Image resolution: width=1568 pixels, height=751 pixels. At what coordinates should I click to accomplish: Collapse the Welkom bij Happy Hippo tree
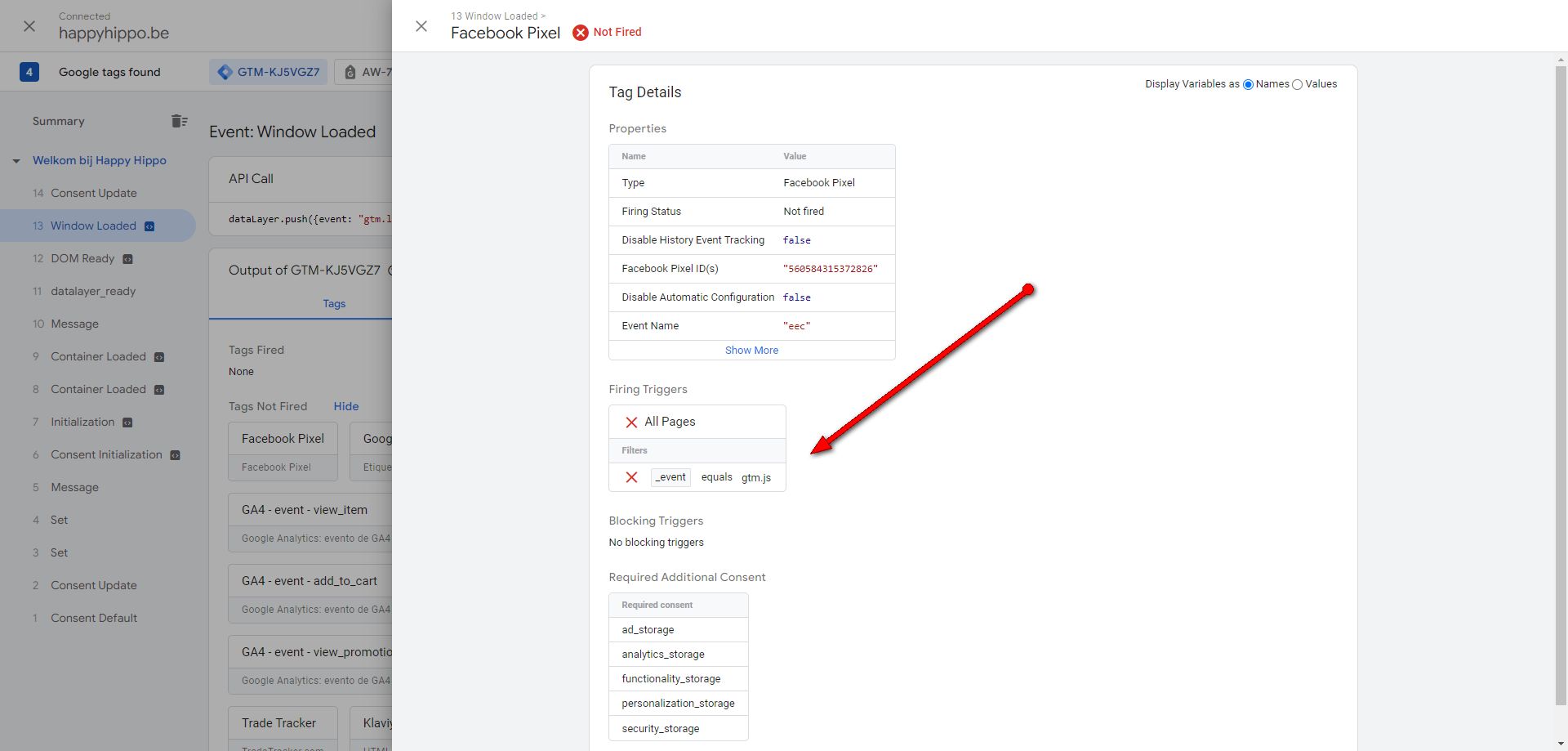click(16, 161)
